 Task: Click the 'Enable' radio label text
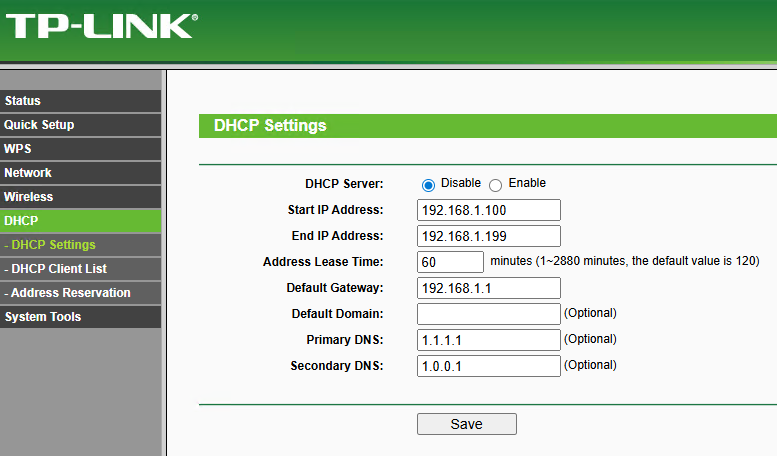coord(527,183)
